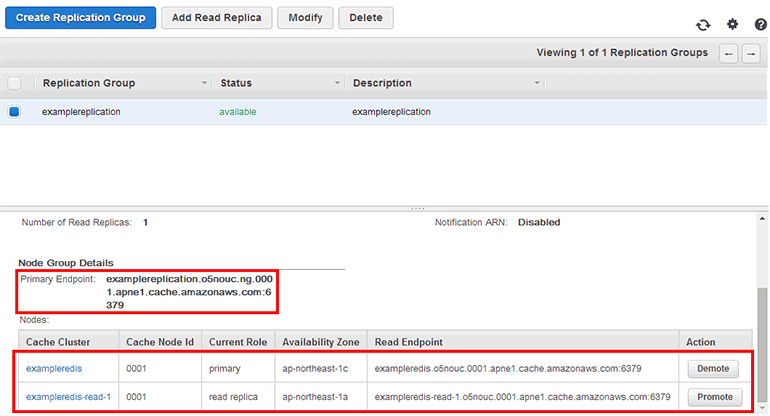Open the Replication Group column filter dropdown
The height and width of the screenshot is (416, 770).
[x=205, y=83]
